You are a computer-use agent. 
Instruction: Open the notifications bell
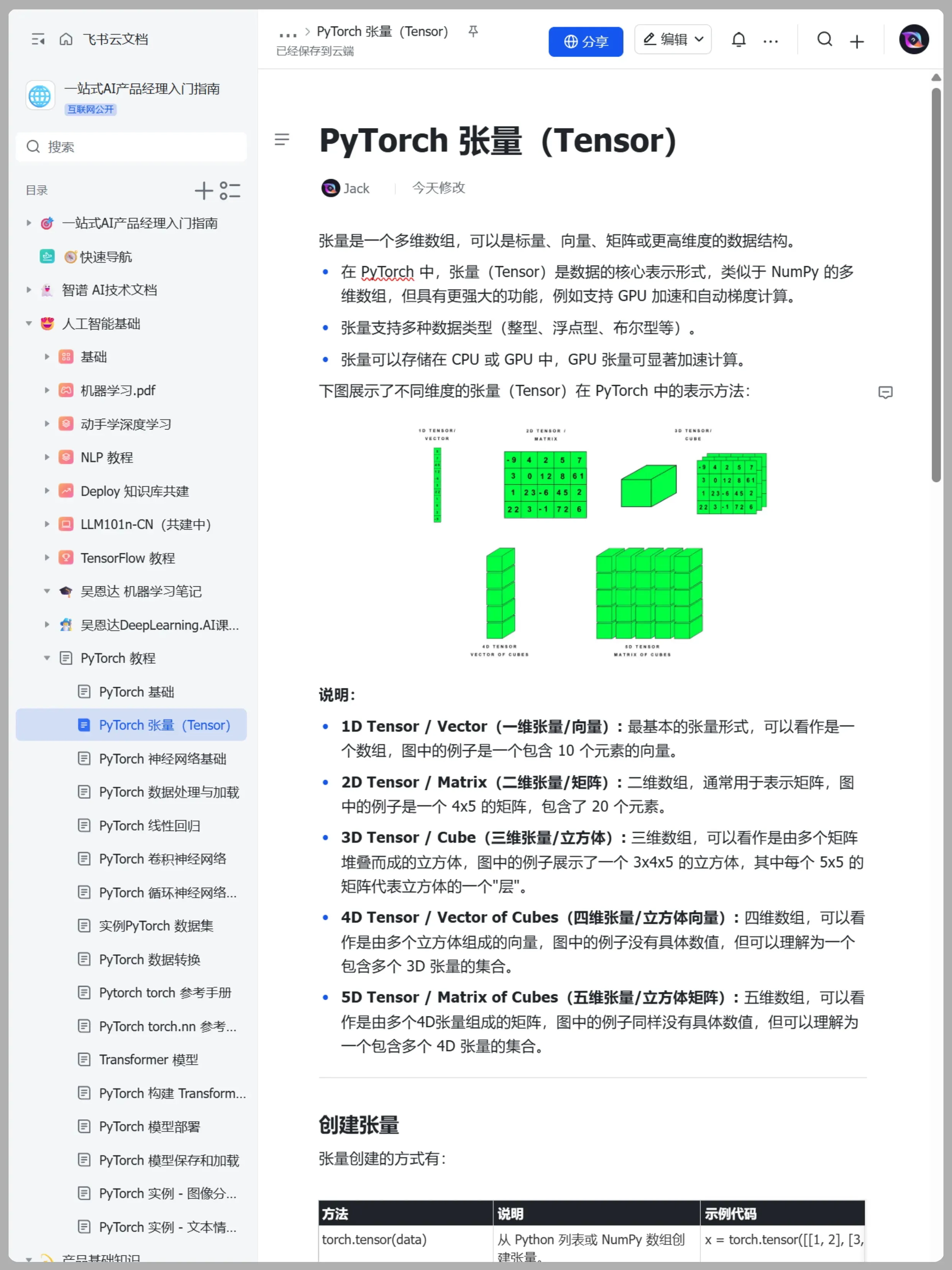[x=739, y=40]
